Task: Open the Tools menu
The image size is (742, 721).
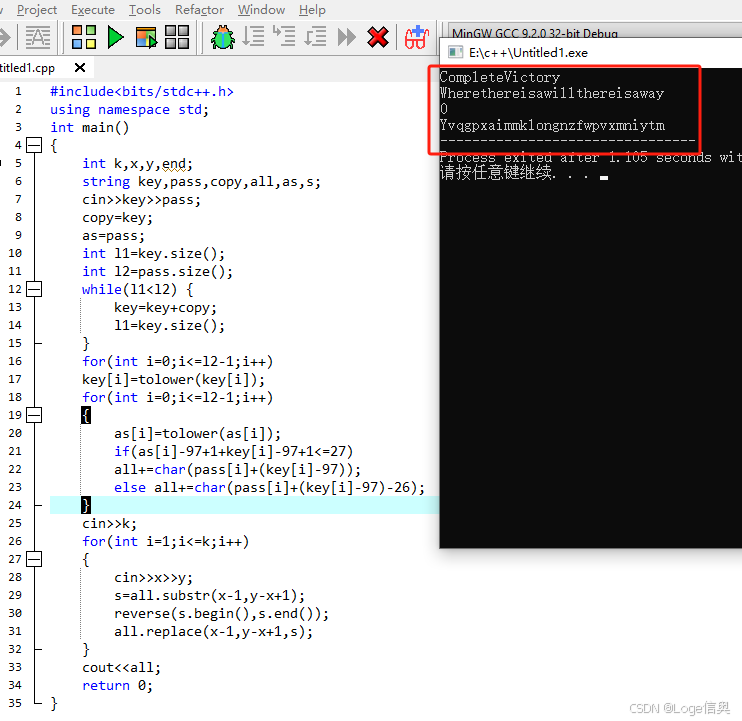Action: [145, 9]
